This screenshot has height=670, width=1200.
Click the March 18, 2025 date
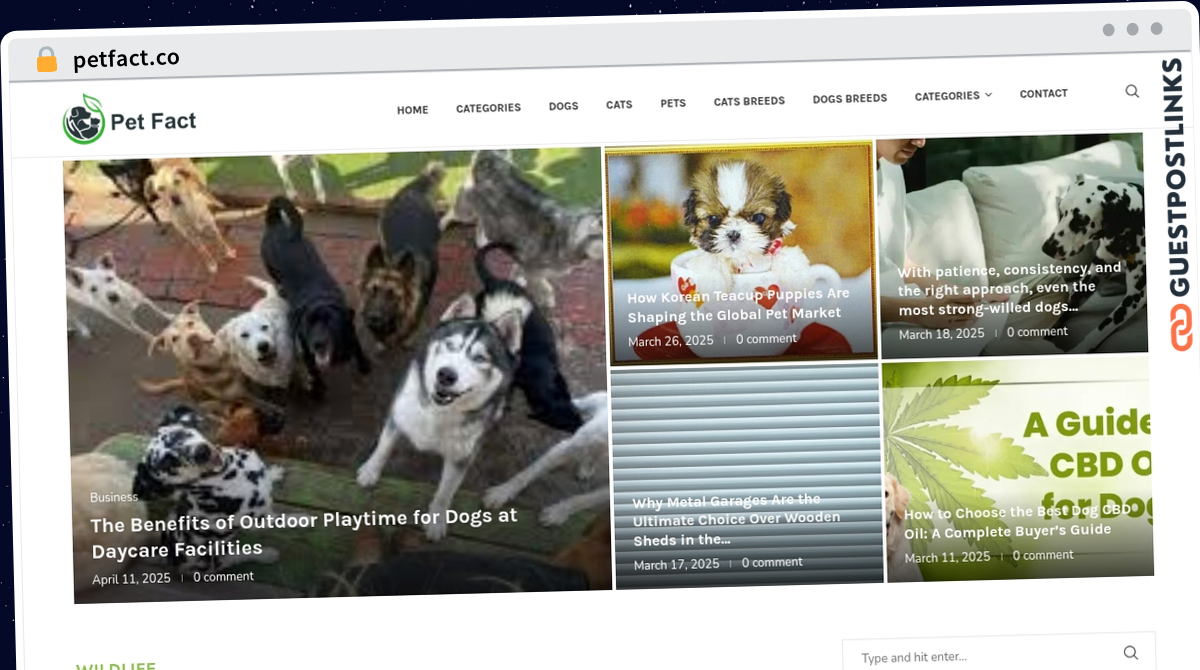941,334
